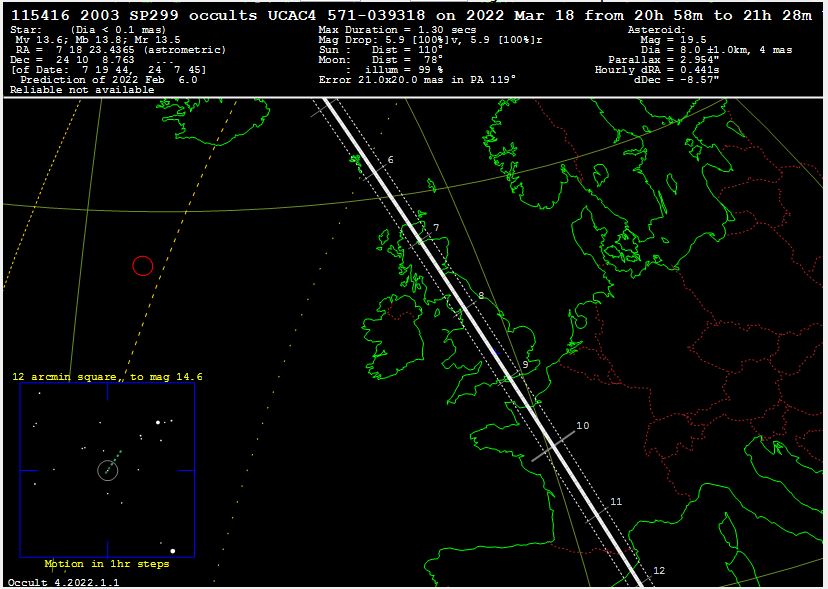Click the bright star near the inset's top
828x589 pixels.
pyautogui.click(x=158, y=422)
